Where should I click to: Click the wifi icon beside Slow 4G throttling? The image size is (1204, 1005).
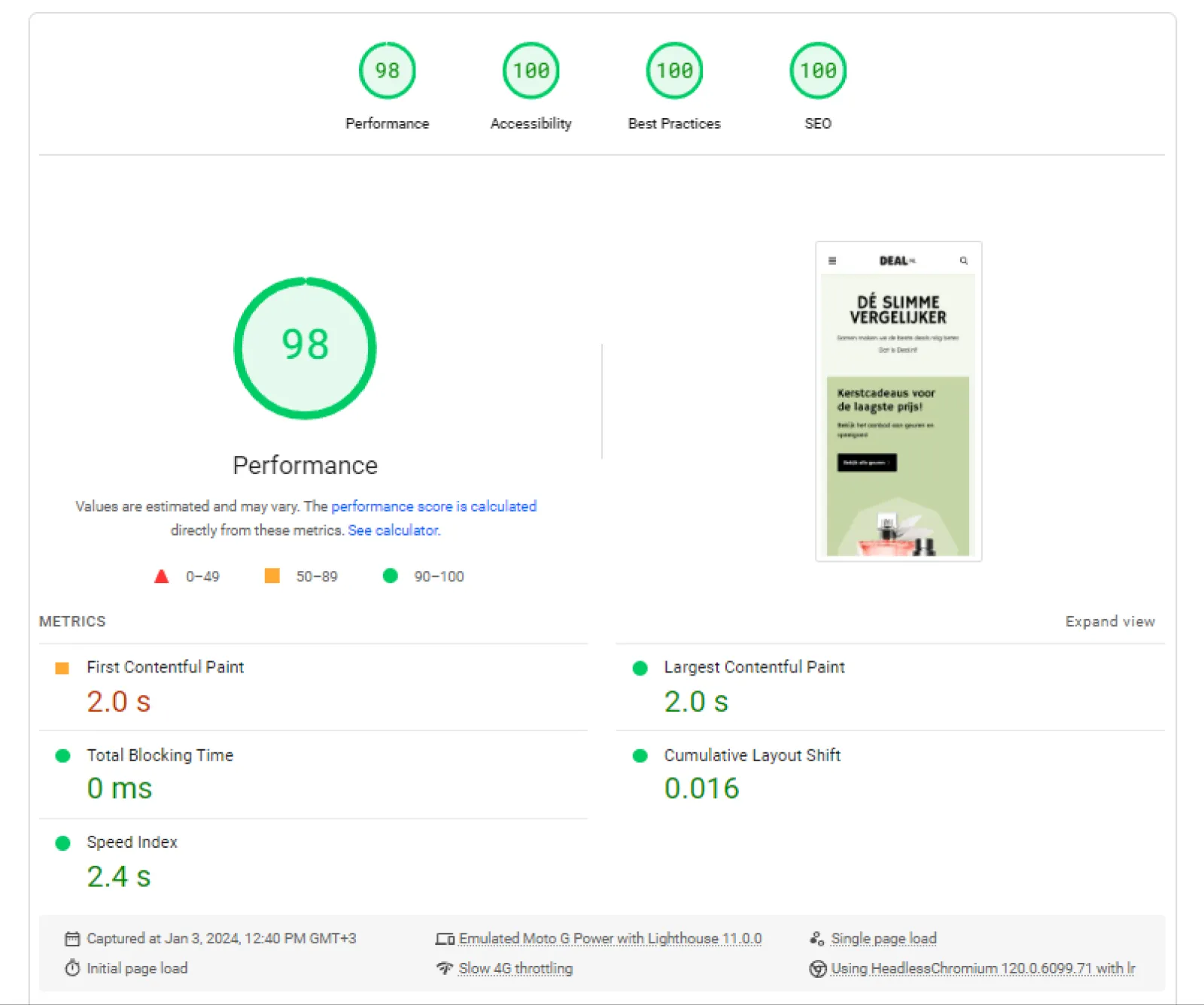coord(445,968)
